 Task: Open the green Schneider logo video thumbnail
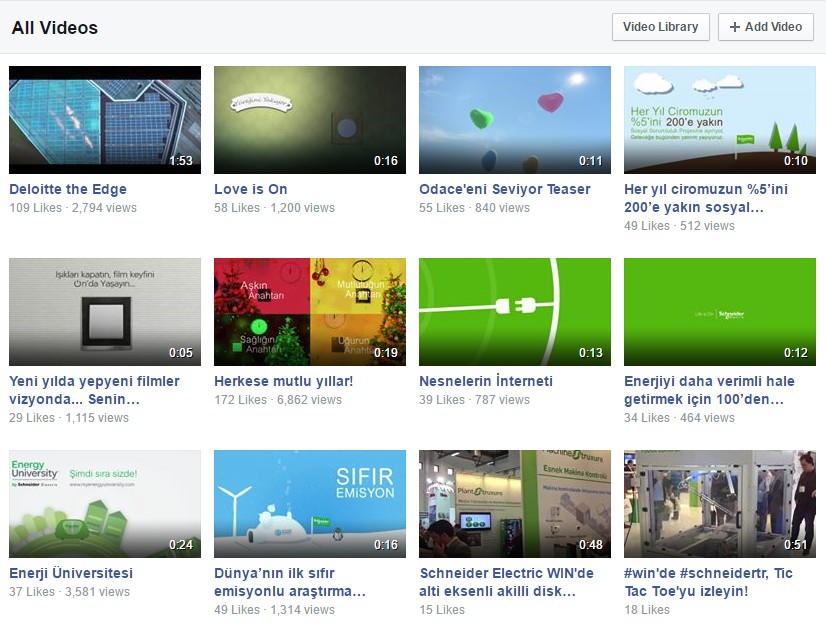click(720, 312)
